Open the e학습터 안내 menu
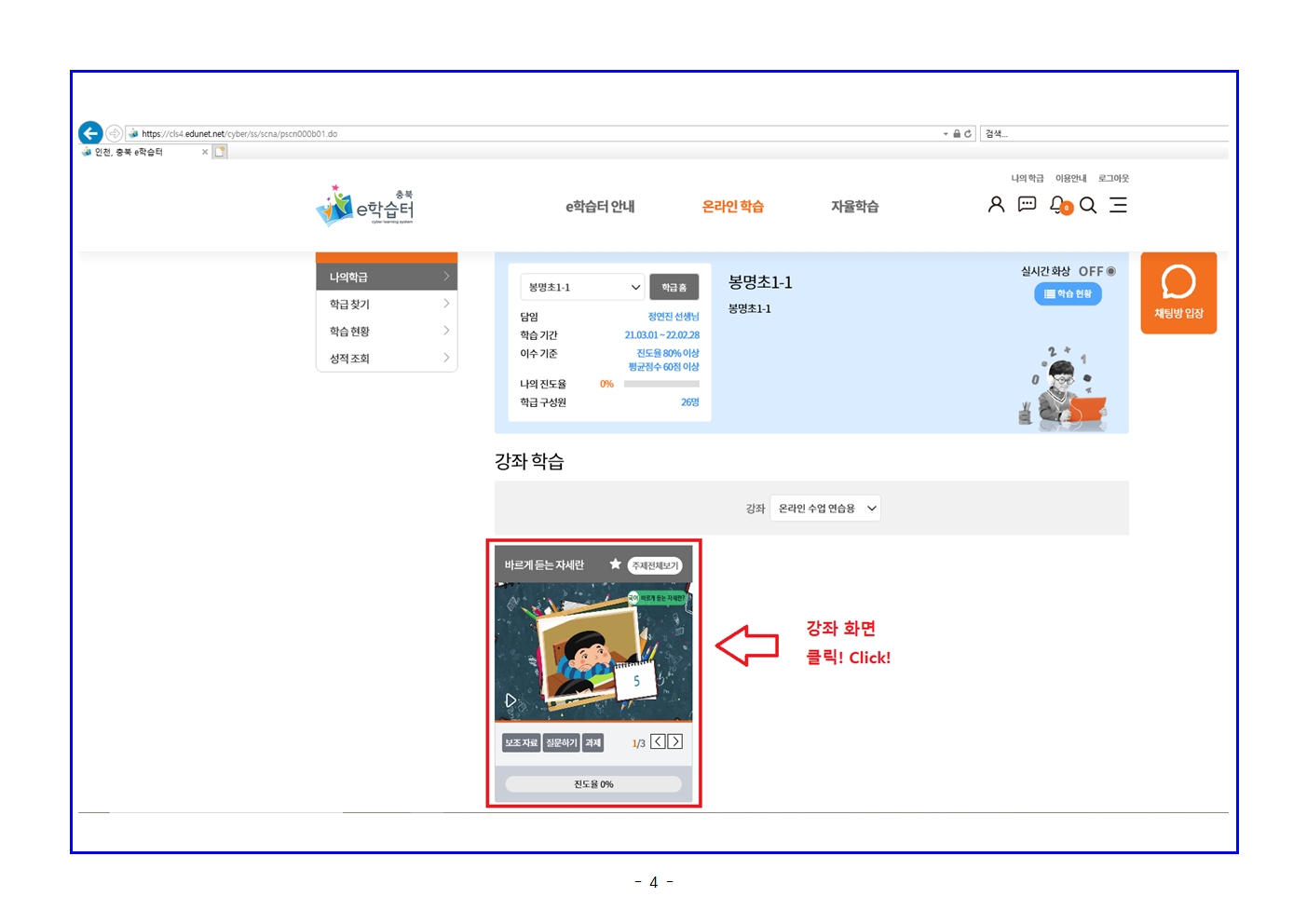Screen dimensions: 1307x924 coord(600,207)
